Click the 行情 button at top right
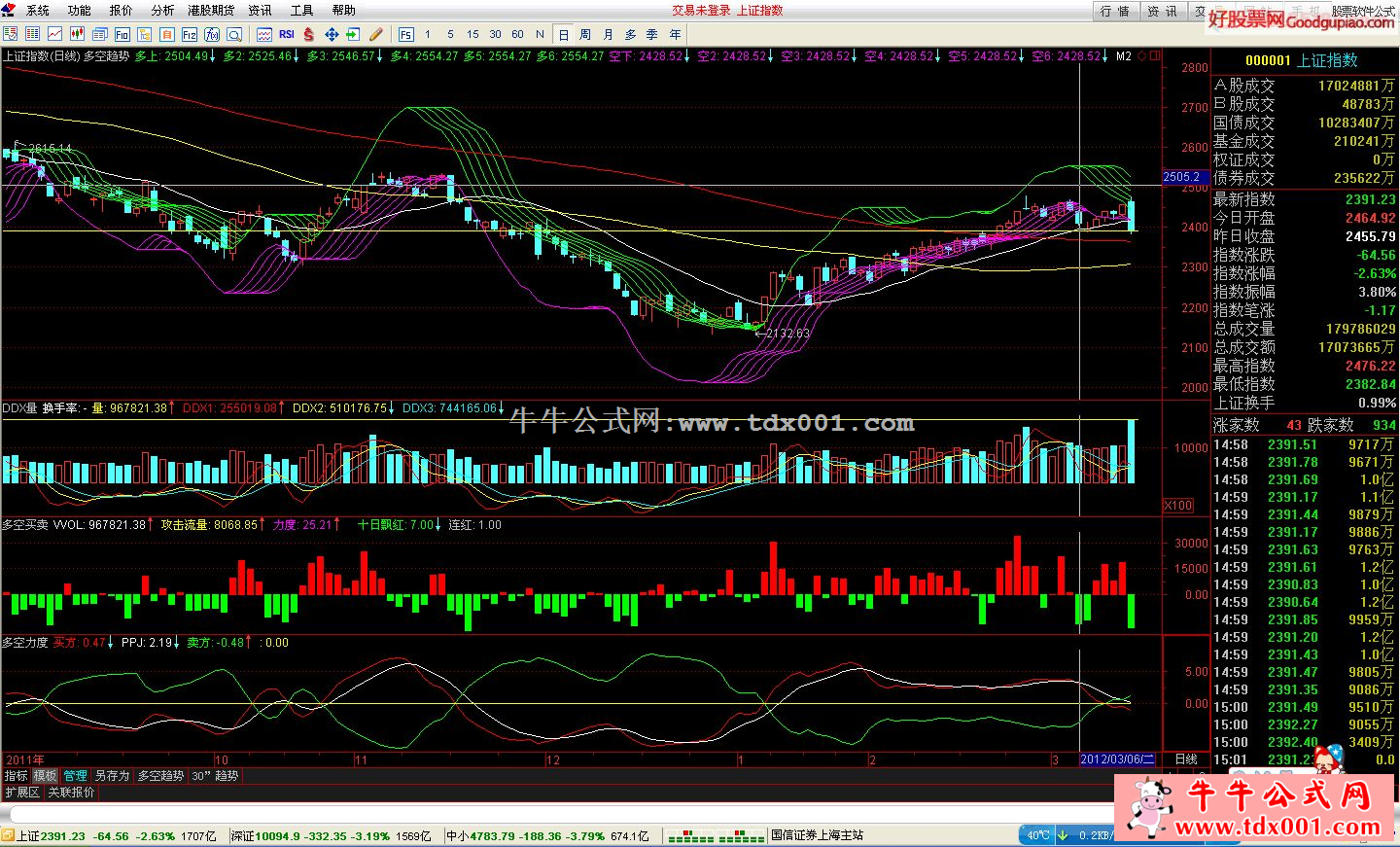This screenshot has width=1400, height=847. (1115, 11)
